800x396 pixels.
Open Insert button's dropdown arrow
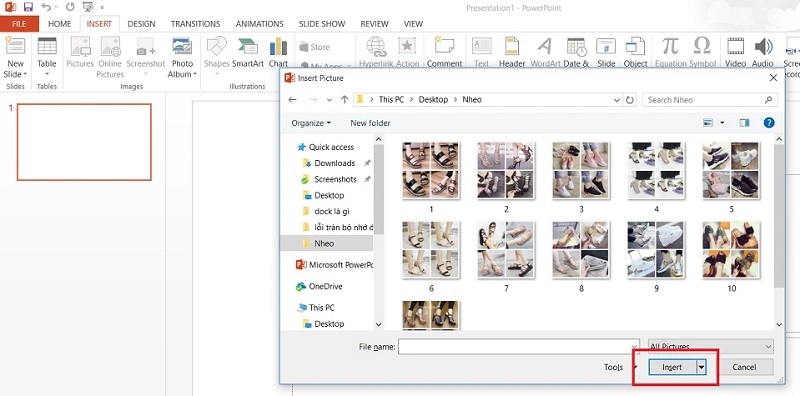(702, 367)
